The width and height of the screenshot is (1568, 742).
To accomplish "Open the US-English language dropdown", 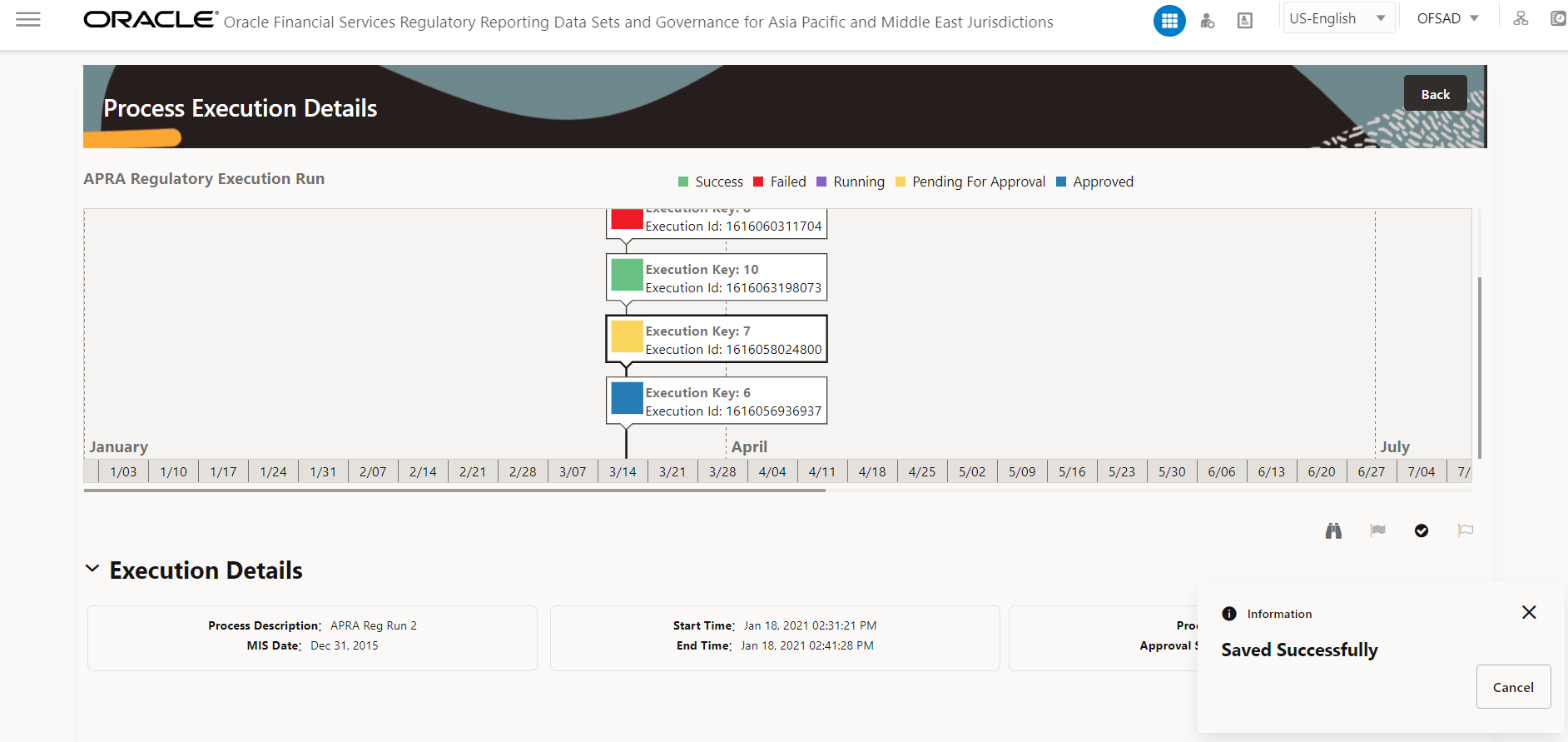I will tap(1338, 18).
